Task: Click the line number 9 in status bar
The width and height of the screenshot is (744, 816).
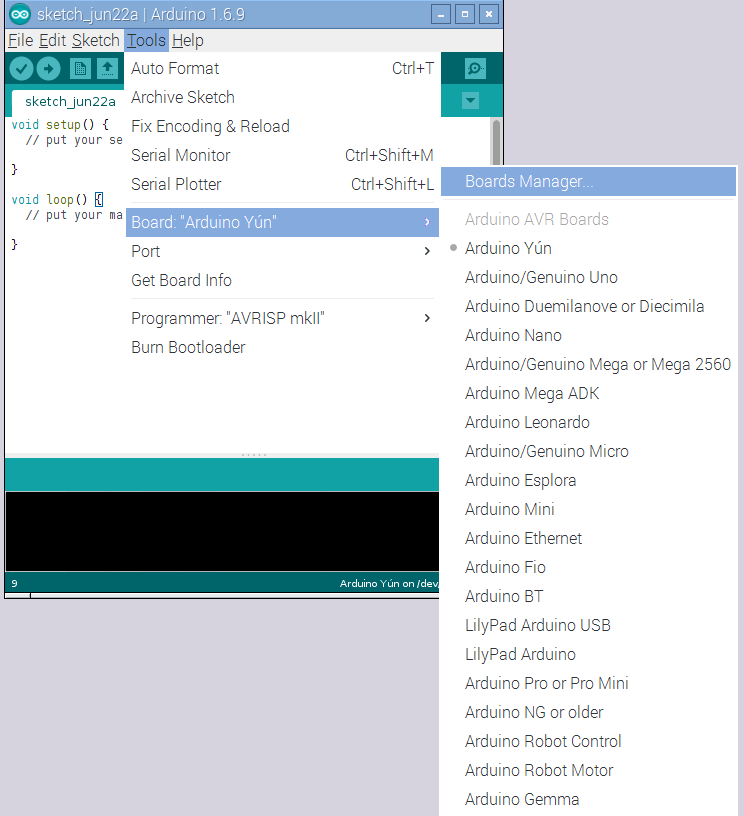Action: pos(15,583)
